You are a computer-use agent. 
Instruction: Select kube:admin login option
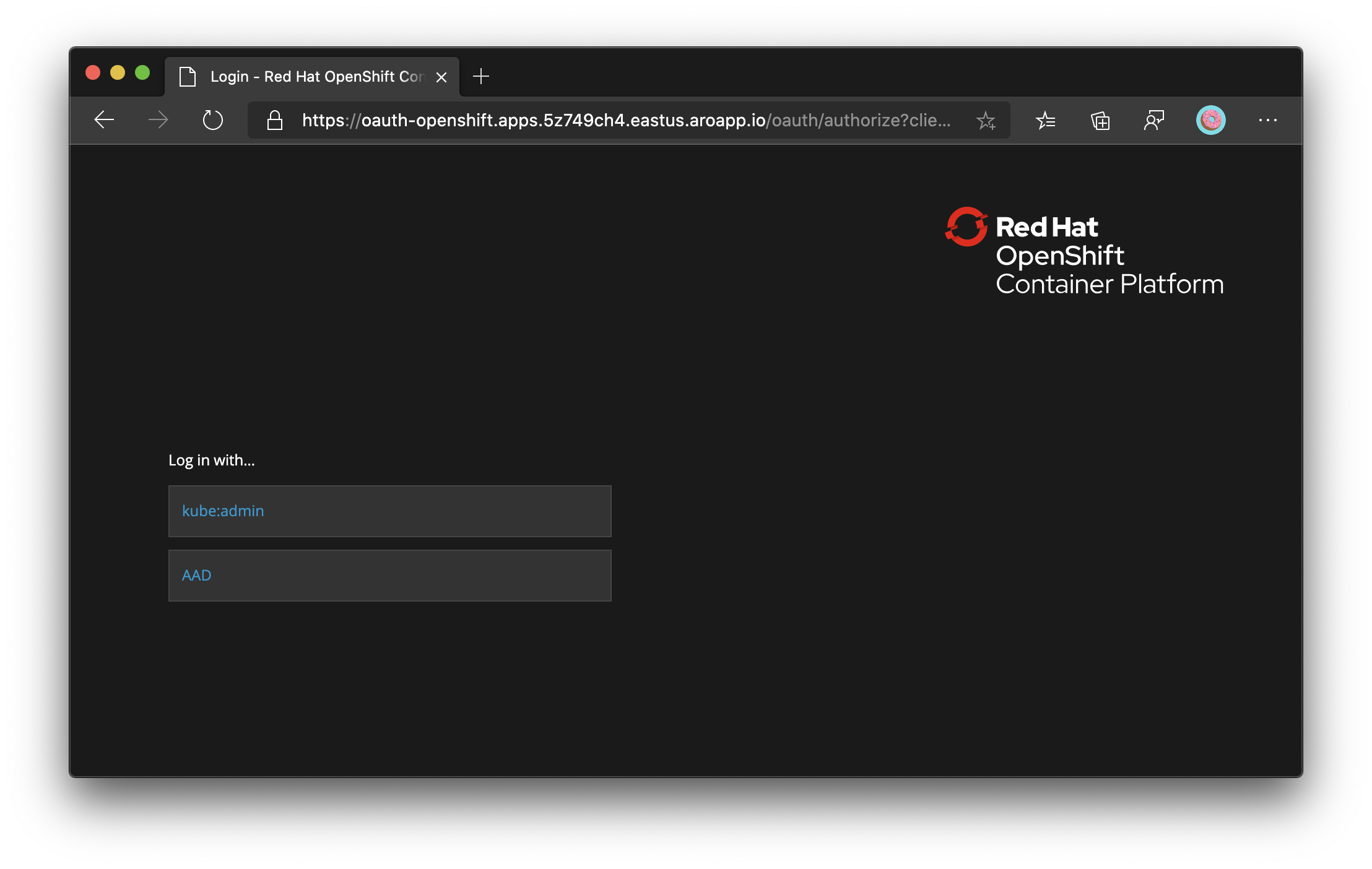(390, 510)
